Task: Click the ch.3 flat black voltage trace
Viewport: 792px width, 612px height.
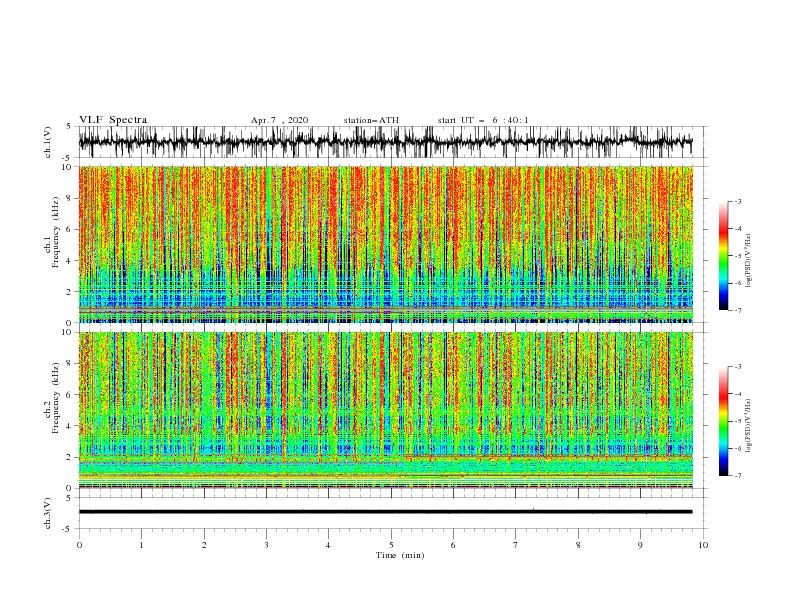Action: coord(386,512)
